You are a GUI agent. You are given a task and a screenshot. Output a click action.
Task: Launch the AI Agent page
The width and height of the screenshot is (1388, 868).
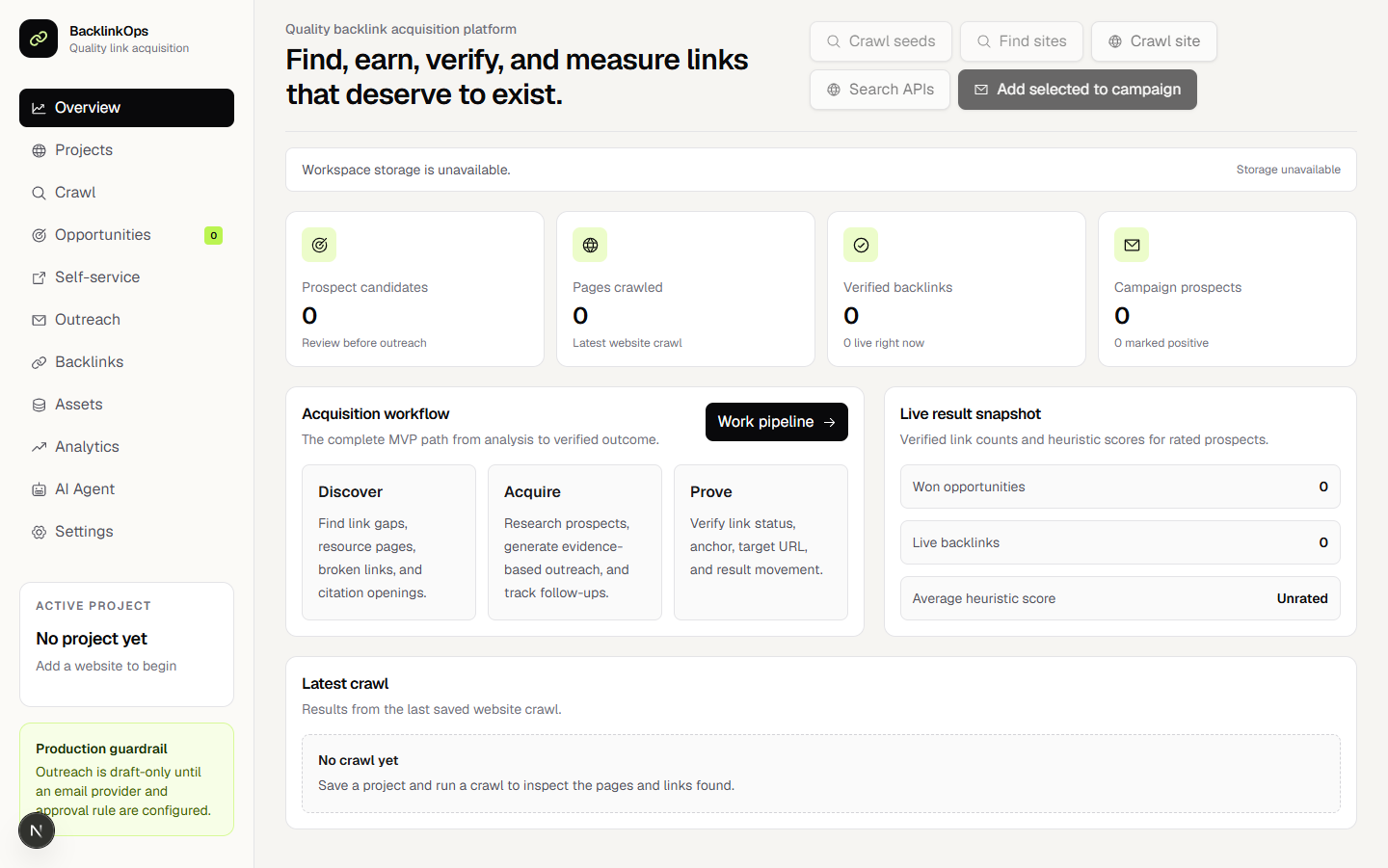126,489
